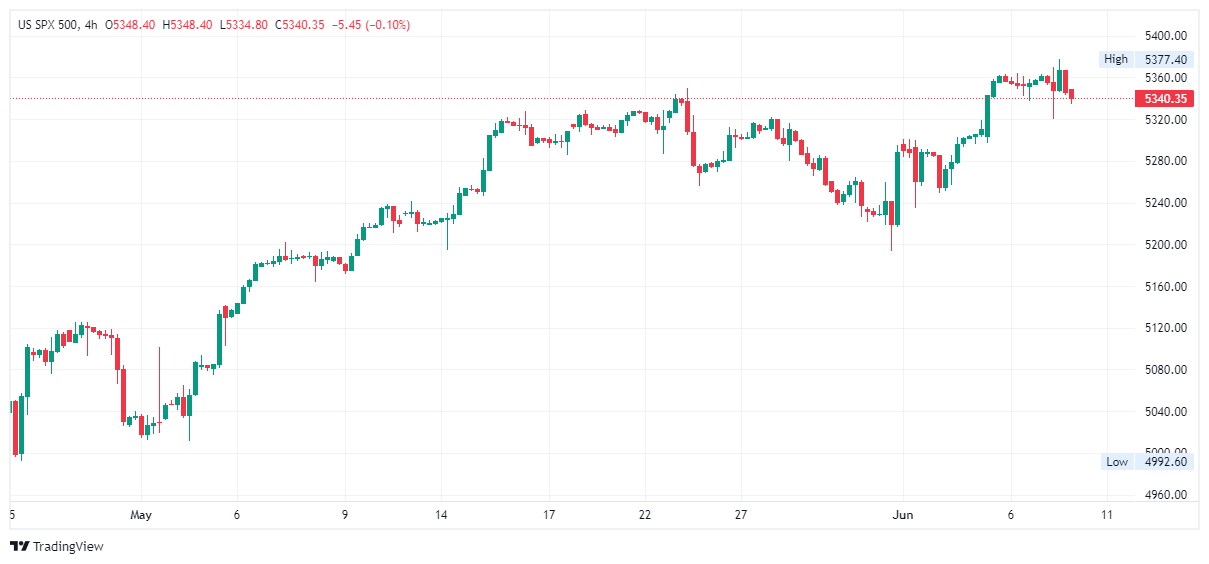The image size is (1209, 564).
Task: Click the 5200.00 price axis label
Action: point(1166,245)
